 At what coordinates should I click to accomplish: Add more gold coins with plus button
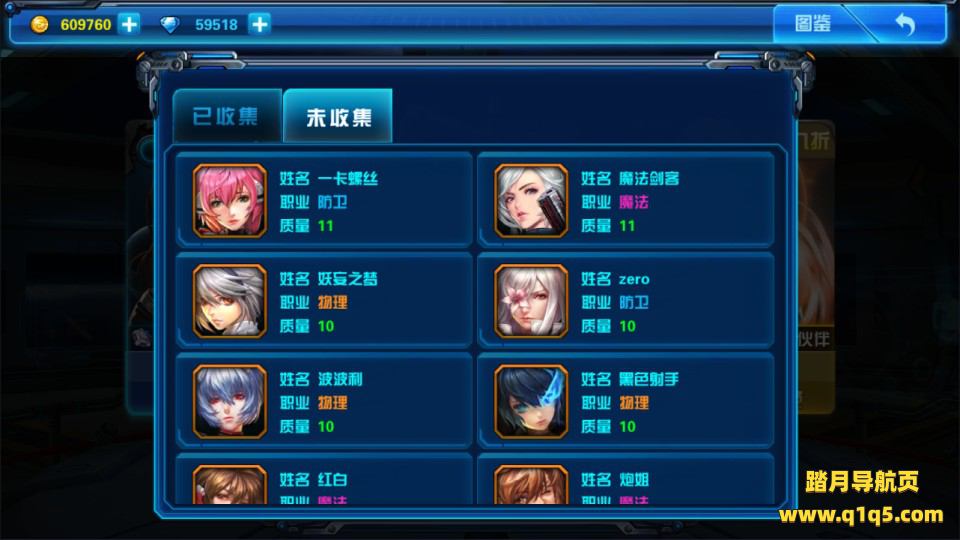tap(129, 24)
